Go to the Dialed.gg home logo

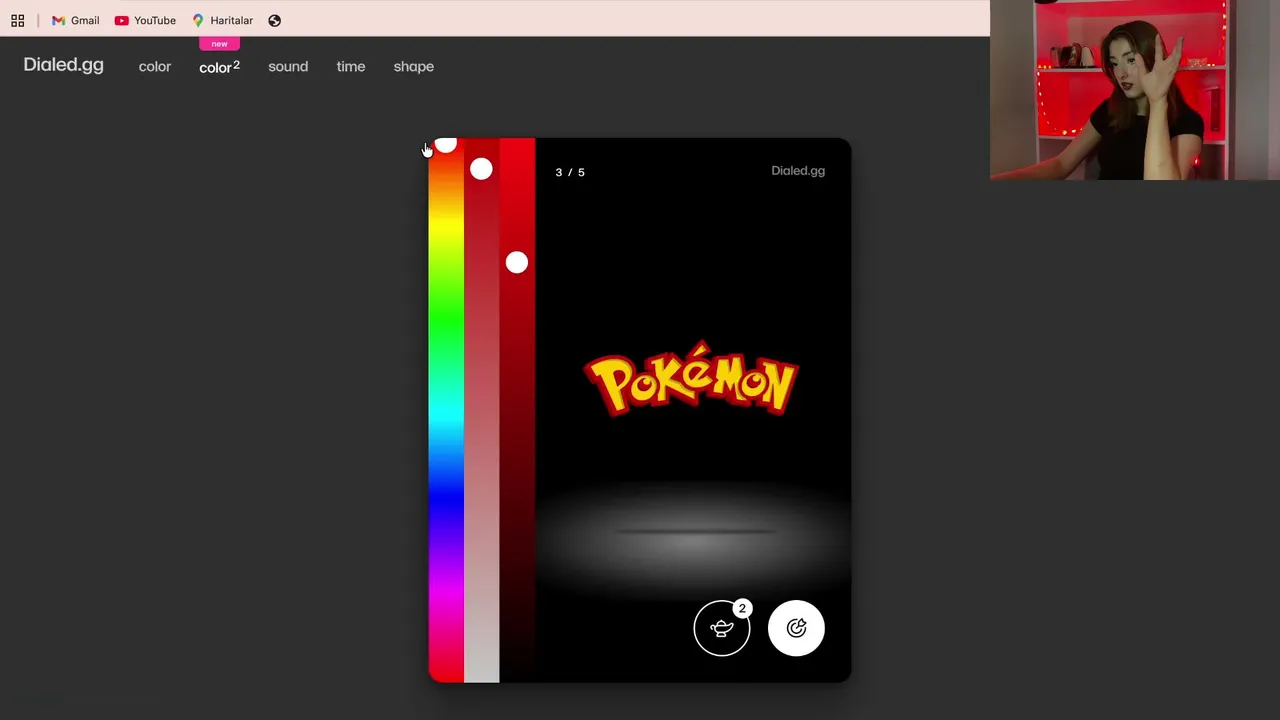click(64, 65)
